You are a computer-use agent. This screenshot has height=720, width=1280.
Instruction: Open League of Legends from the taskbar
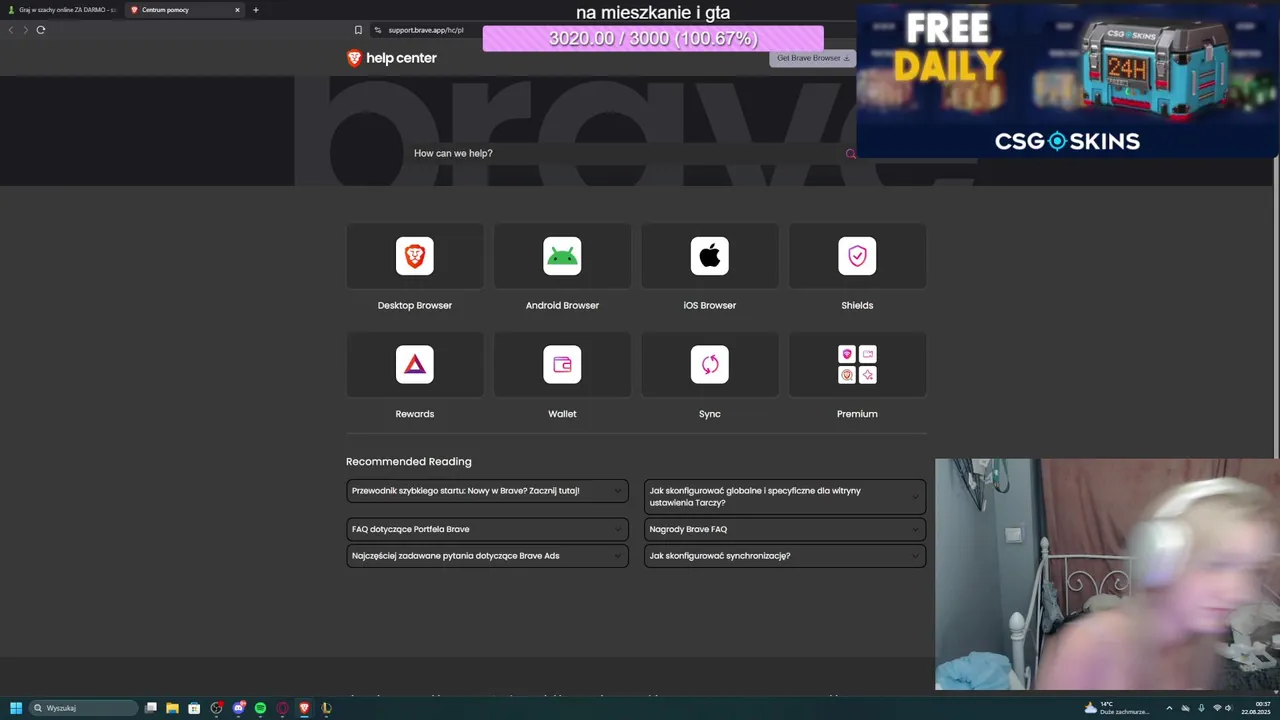point(326,708)
